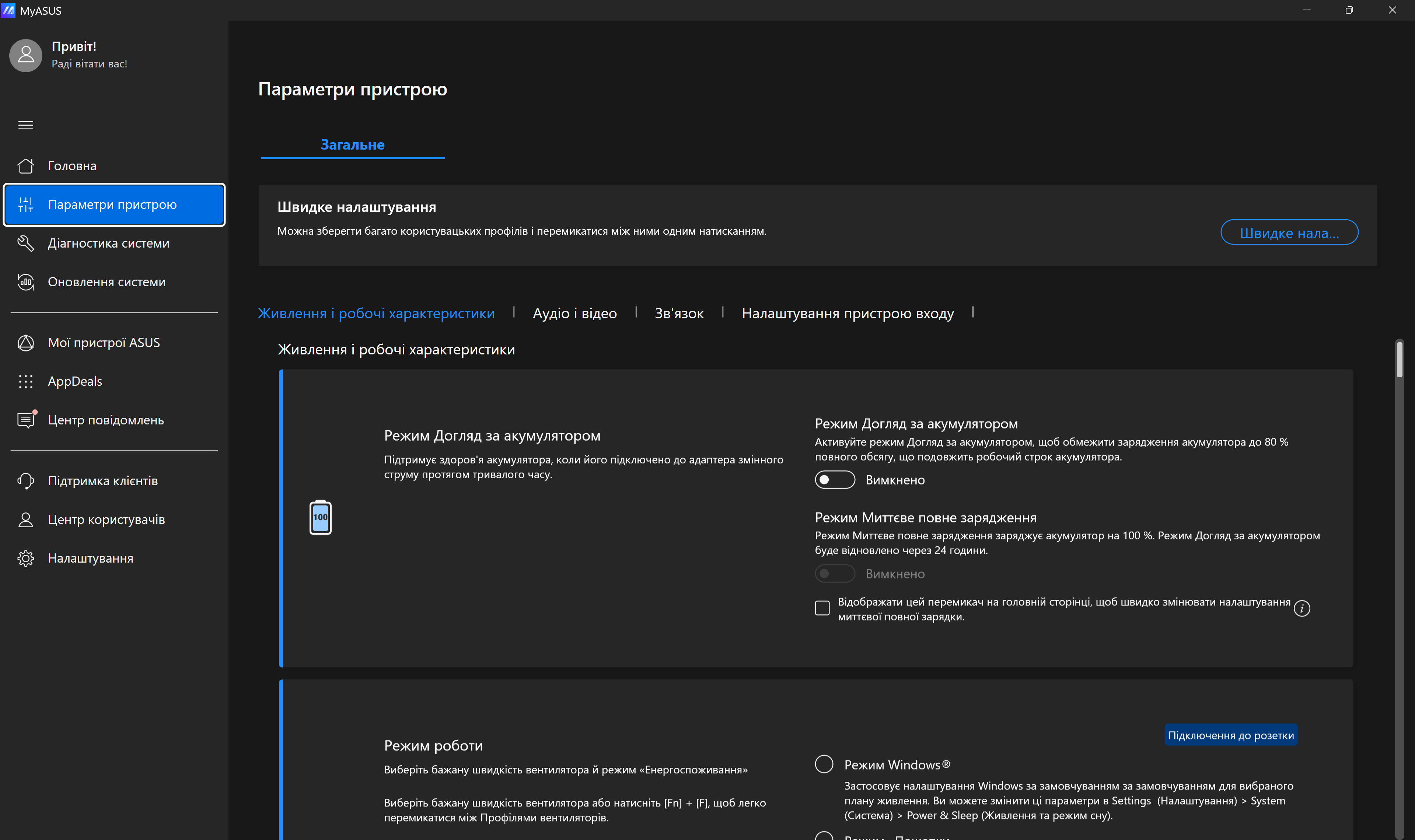The image size is (1415, 840).
Task: Open the Головна home icon
Action: (x=25, y=166)
